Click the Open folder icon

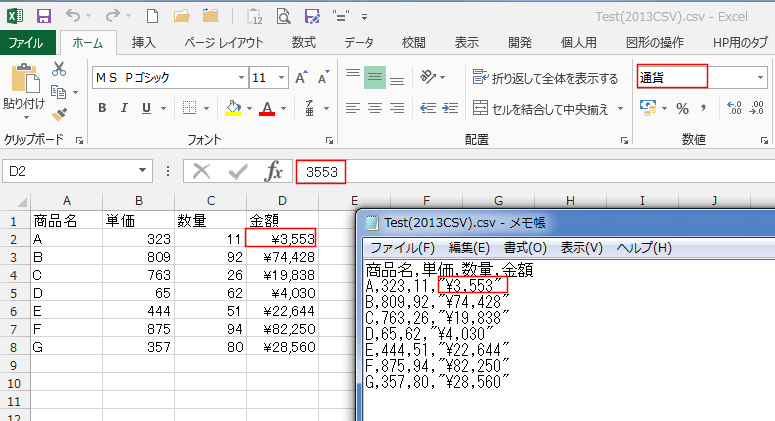pyautogui.click(x=181, y=16)
